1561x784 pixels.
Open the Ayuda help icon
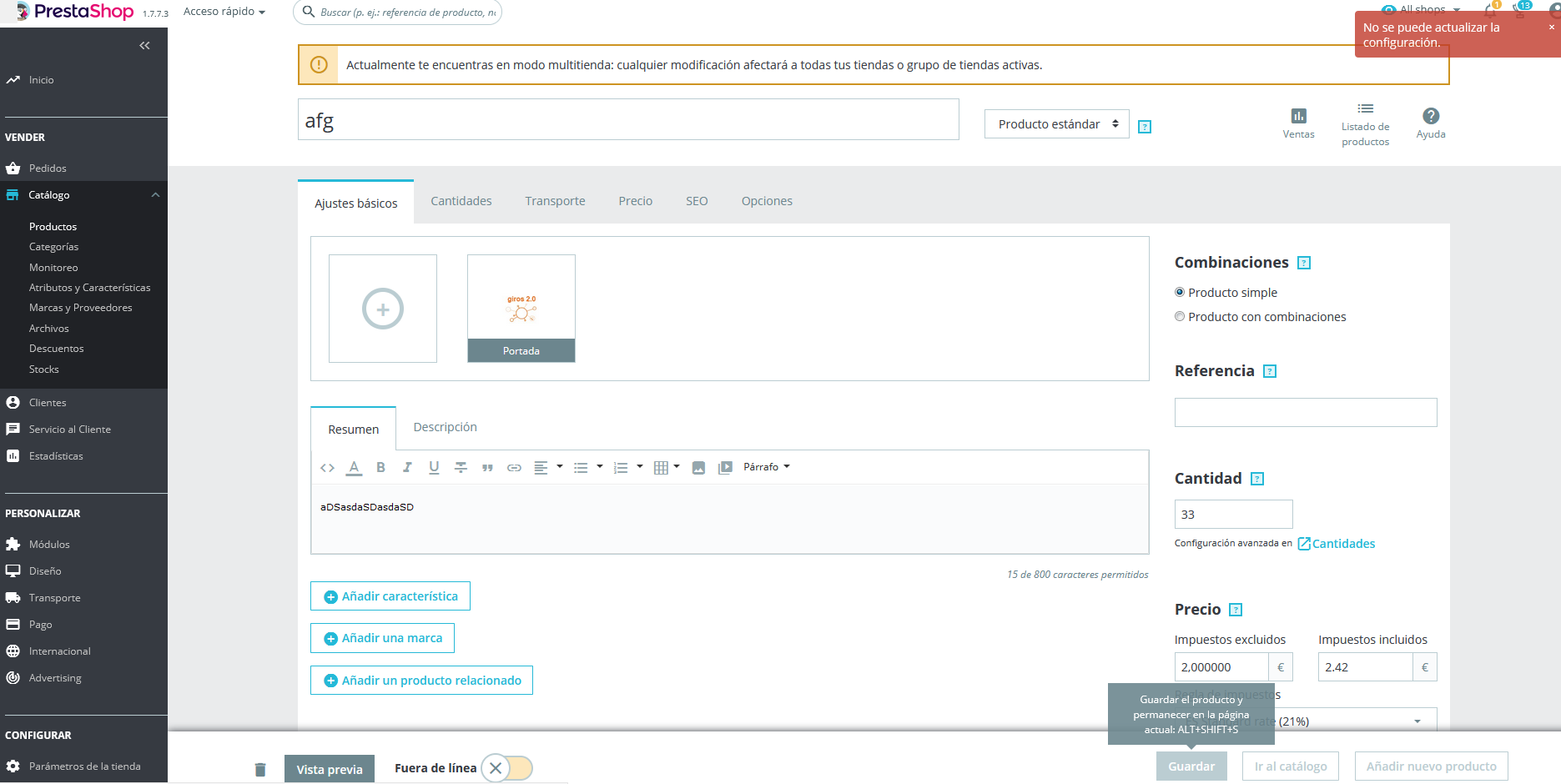coord(1431,123)
